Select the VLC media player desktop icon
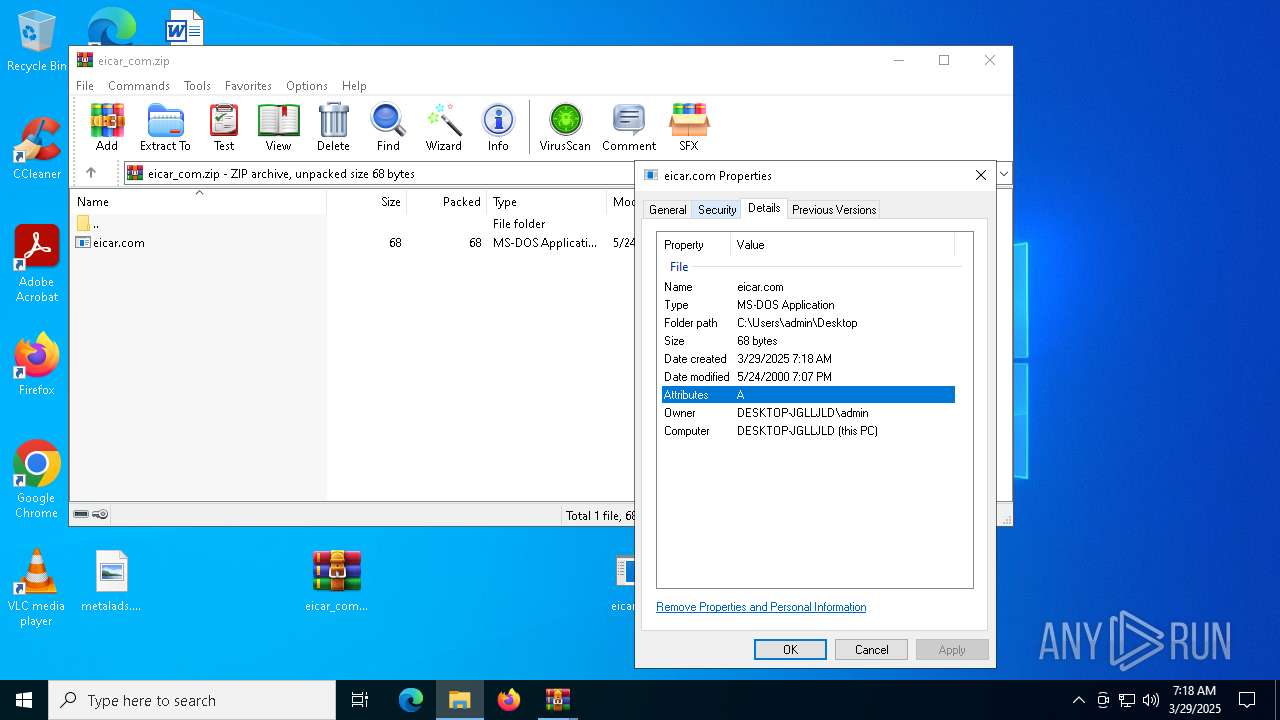The height and width of the screenshot is (720, 1280). click(37, 588)
